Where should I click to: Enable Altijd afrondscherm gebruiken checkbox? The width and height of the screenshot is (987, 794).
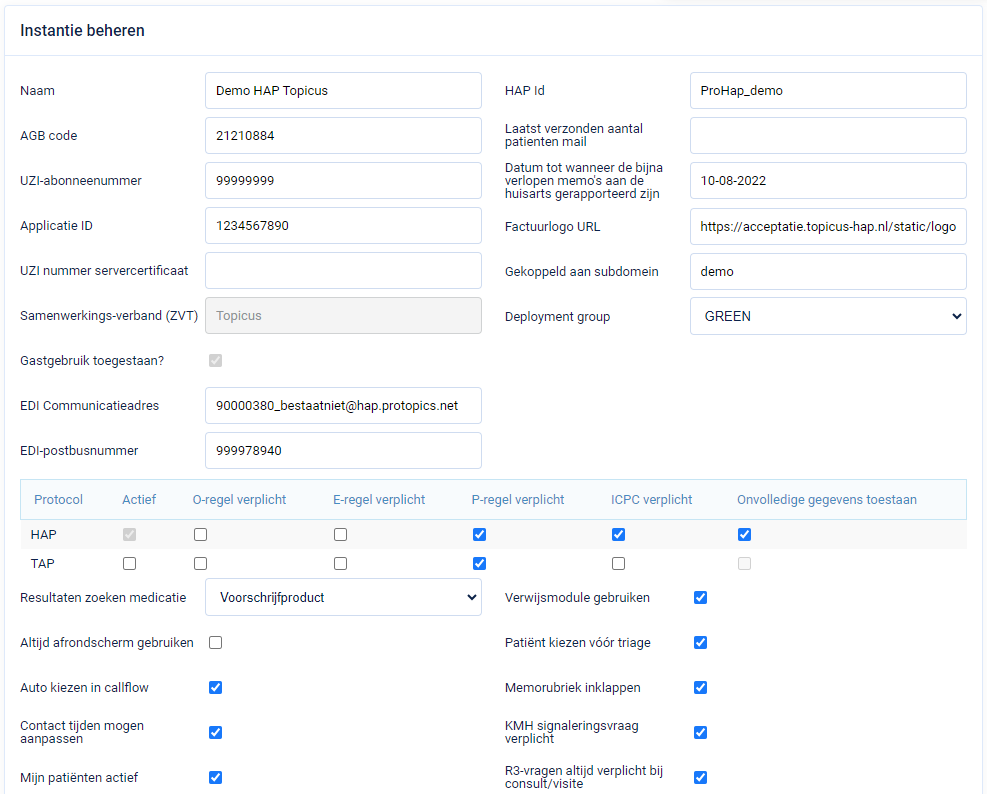pyautogui.click(x=215, y=643)
